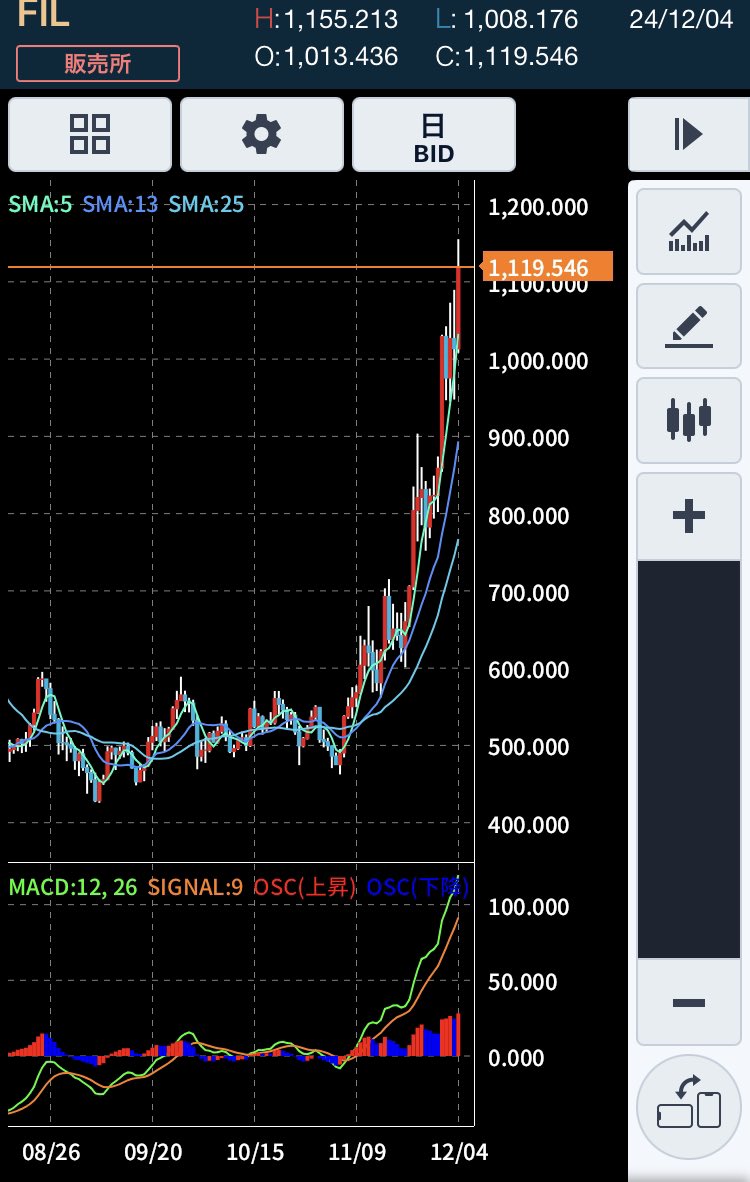Tap the OSC(下降) legend label
Screen dimensions: 750x1182
pos(418,886)
